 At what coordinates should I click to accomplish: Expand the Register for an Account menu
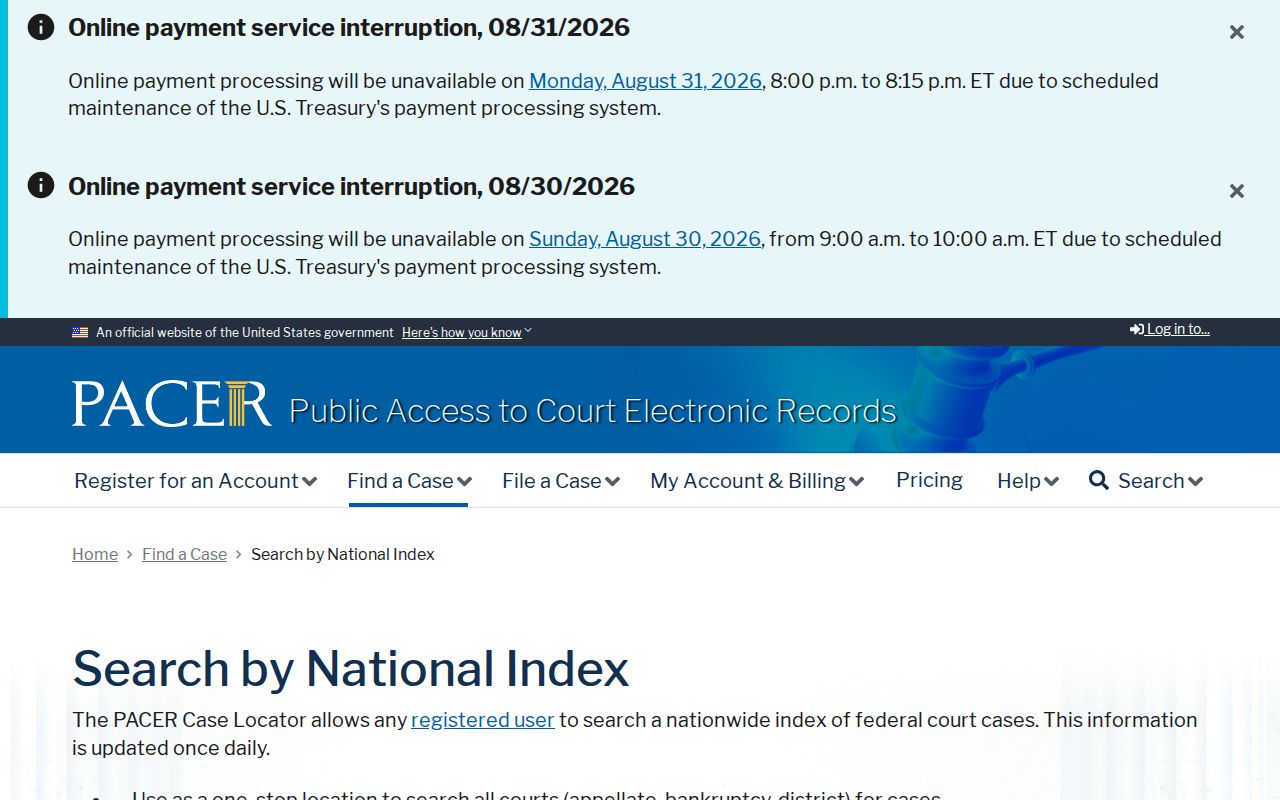click(195, 481)
